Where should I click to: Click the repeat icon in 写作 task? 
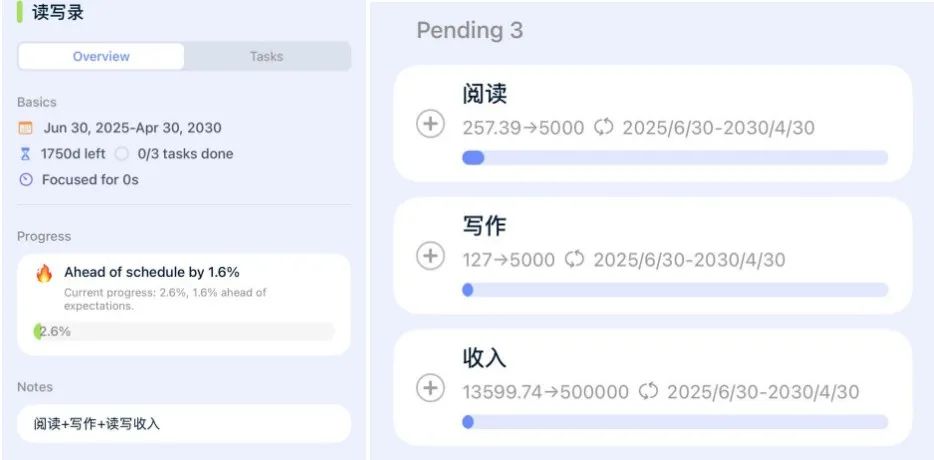pos(574,260)
